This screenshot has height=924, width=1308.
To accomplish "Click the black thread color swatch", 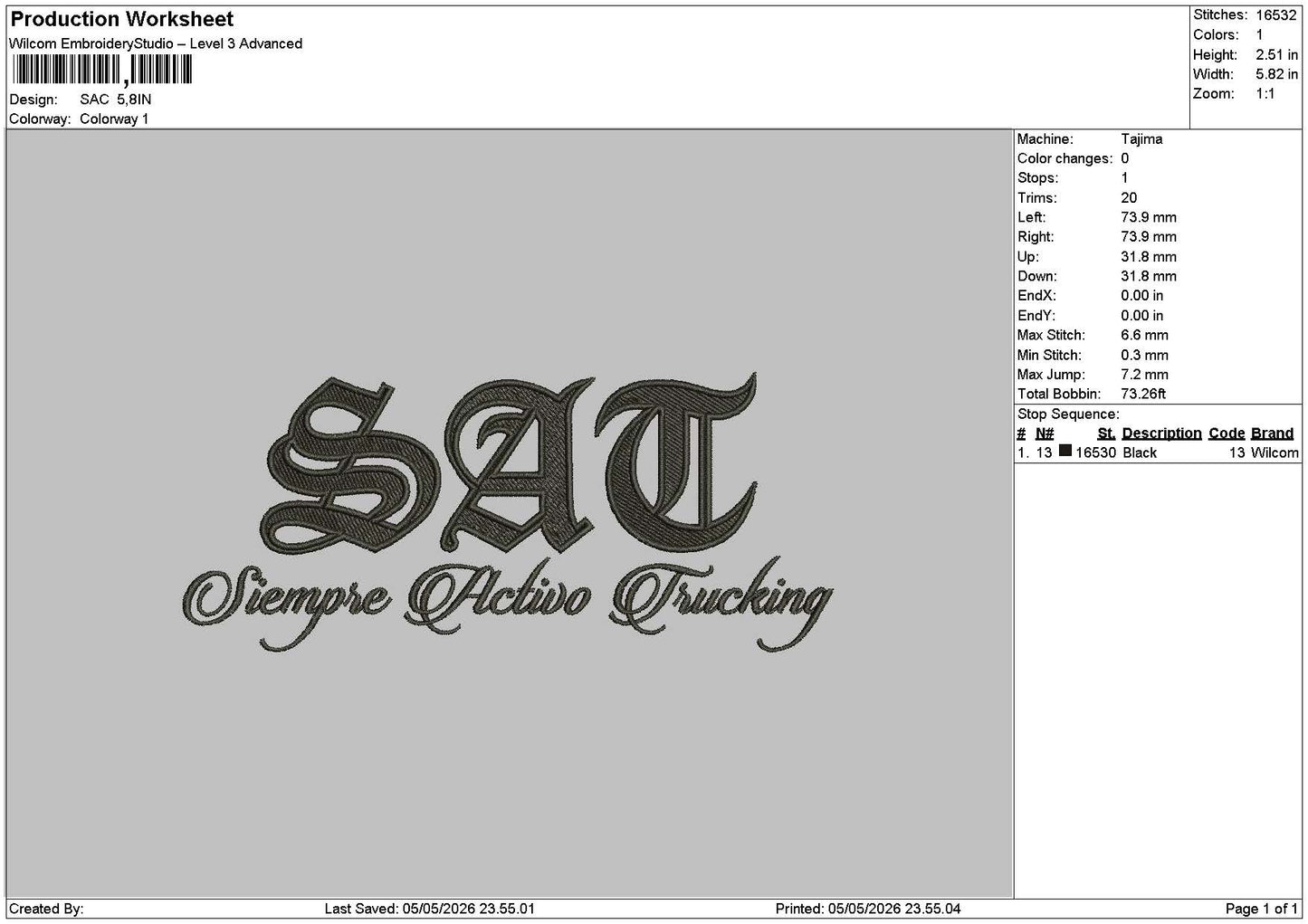I will point(1065,452).
